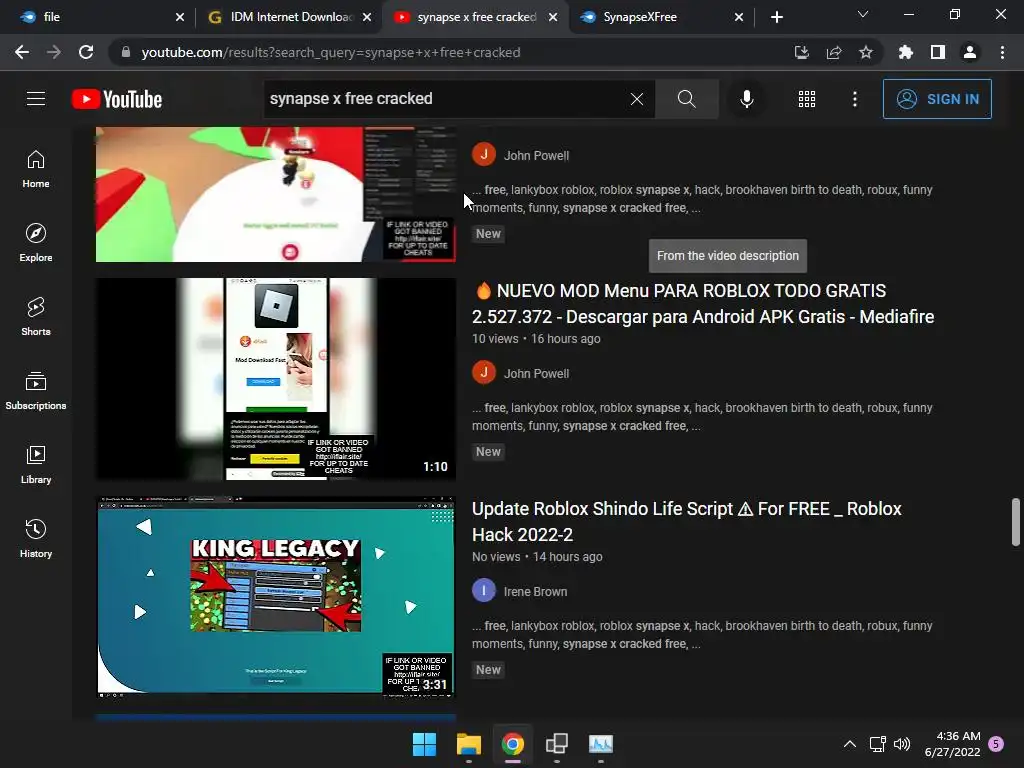
Task: Open the volume speaker tray icon
Action: tap(902, 744)
